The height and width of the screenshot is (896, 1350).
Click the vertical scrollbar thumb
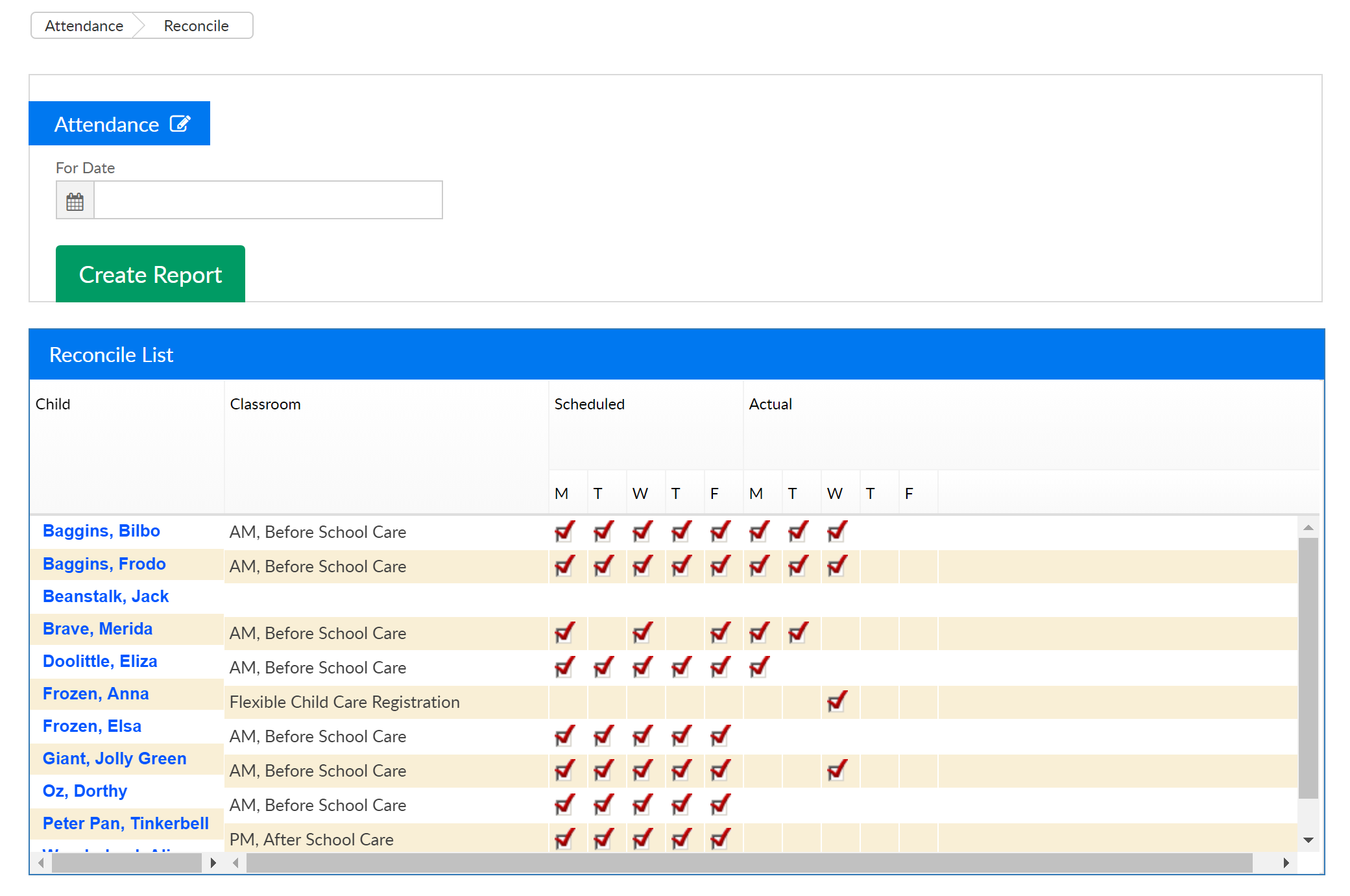[1308, 668]
